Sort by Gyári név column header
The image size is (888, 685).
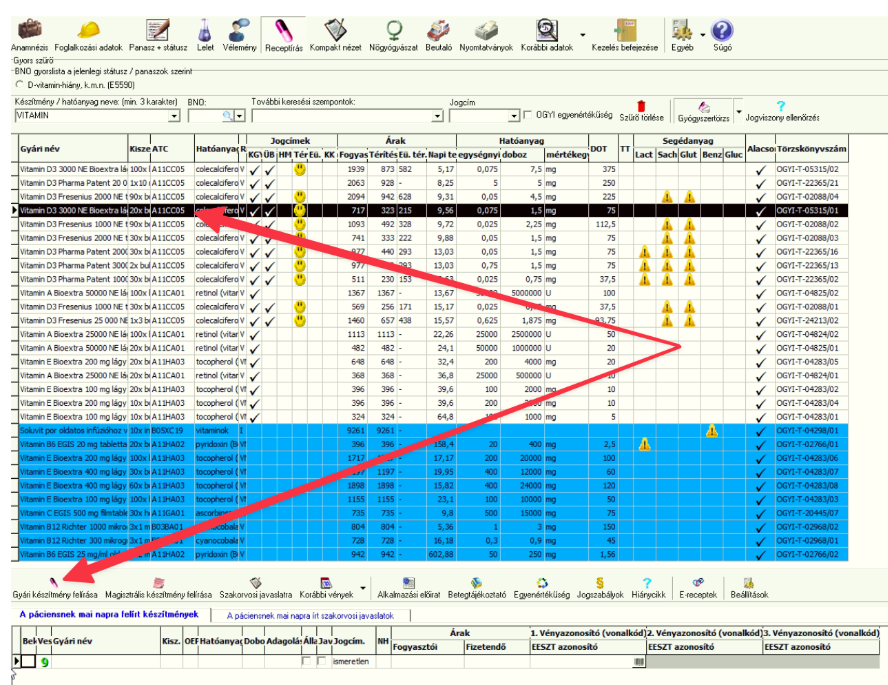click(74, 148)
